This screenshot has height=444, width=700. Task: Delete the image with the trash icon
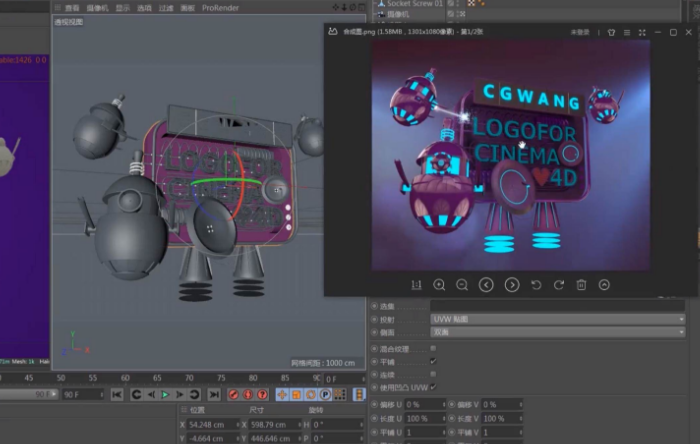click(581, 285)
